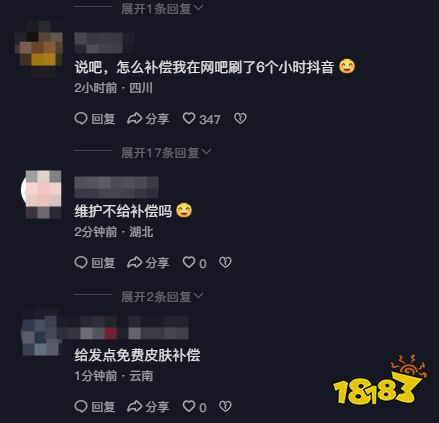Dislike the 6个小时抖音 comment with broken heart

(x=240, y=118)
